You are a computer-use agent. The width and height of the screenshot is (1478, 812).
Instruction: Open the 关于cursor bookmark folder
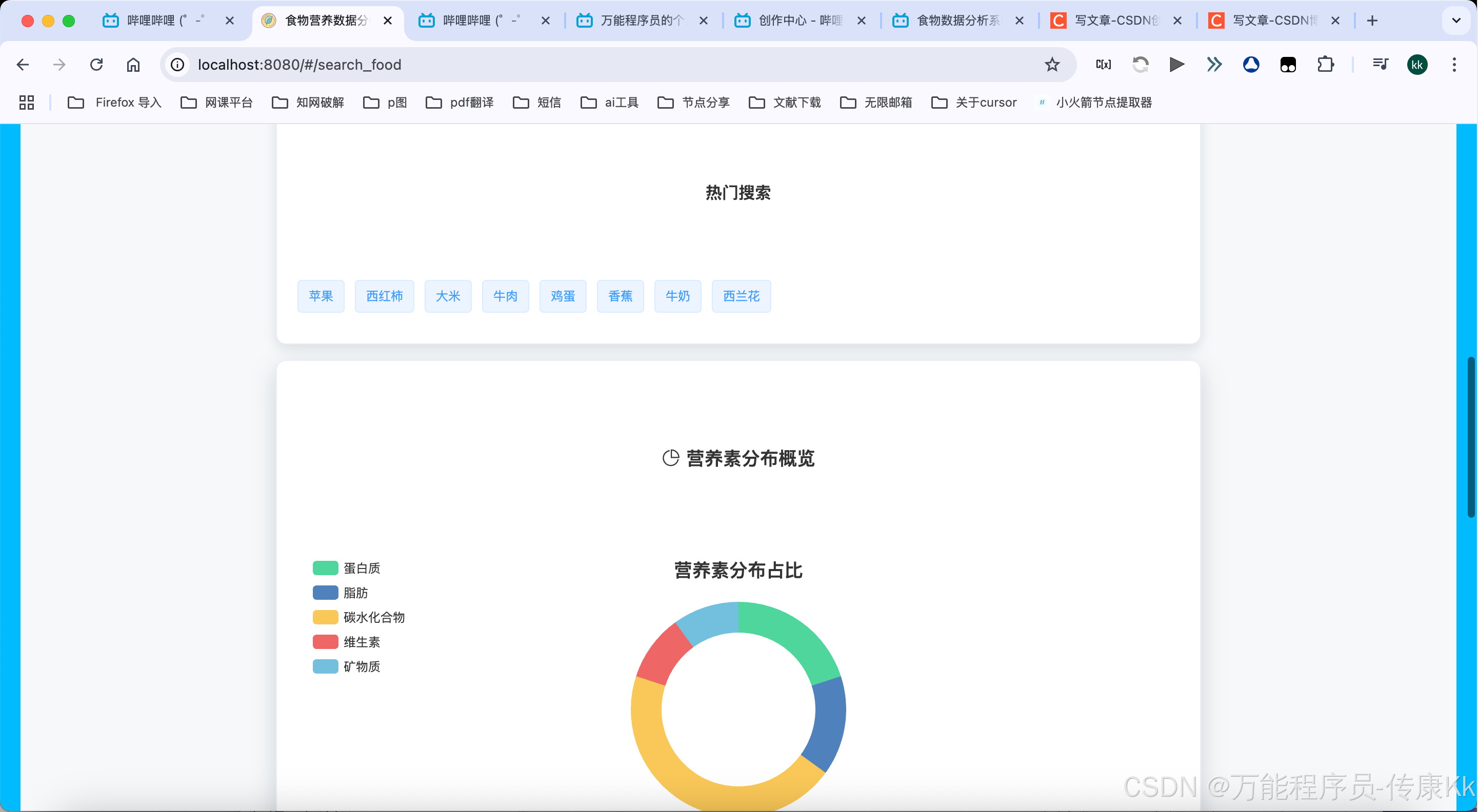click(x=974, y=102)
